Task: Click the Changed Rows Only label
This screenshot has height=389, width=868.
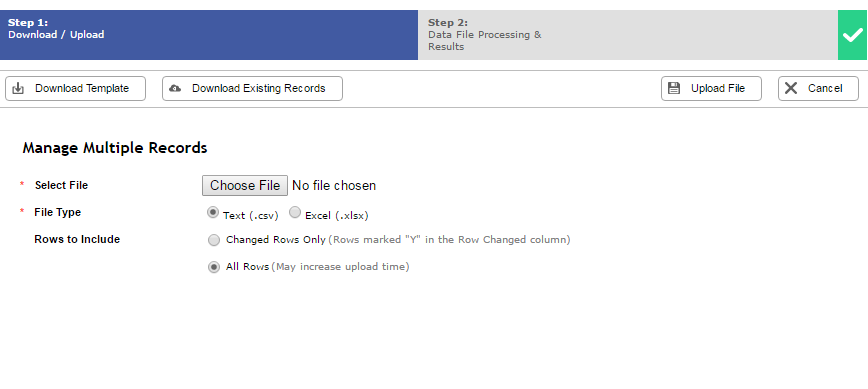Action: tap(276, 240)
